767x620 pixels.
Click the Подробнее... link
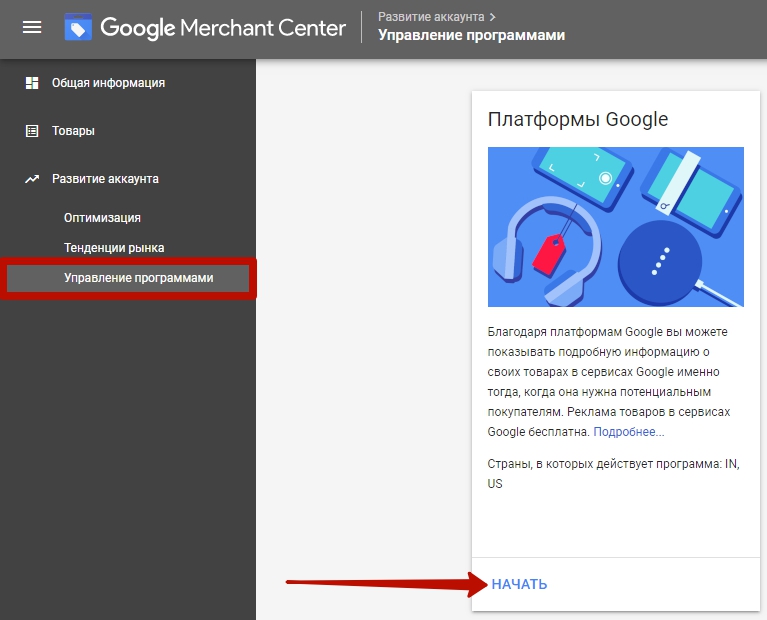[x=629, y=432]
